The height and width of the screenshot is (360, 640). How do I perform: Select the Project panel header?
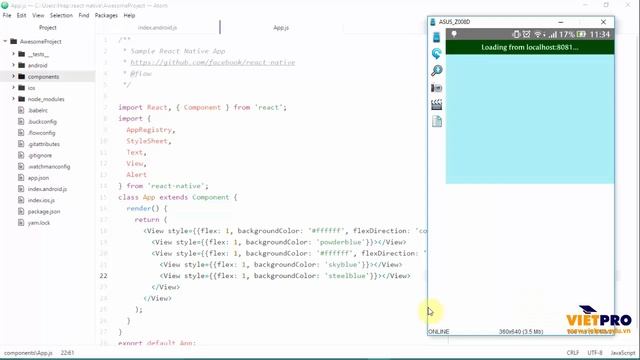[47, 28]
